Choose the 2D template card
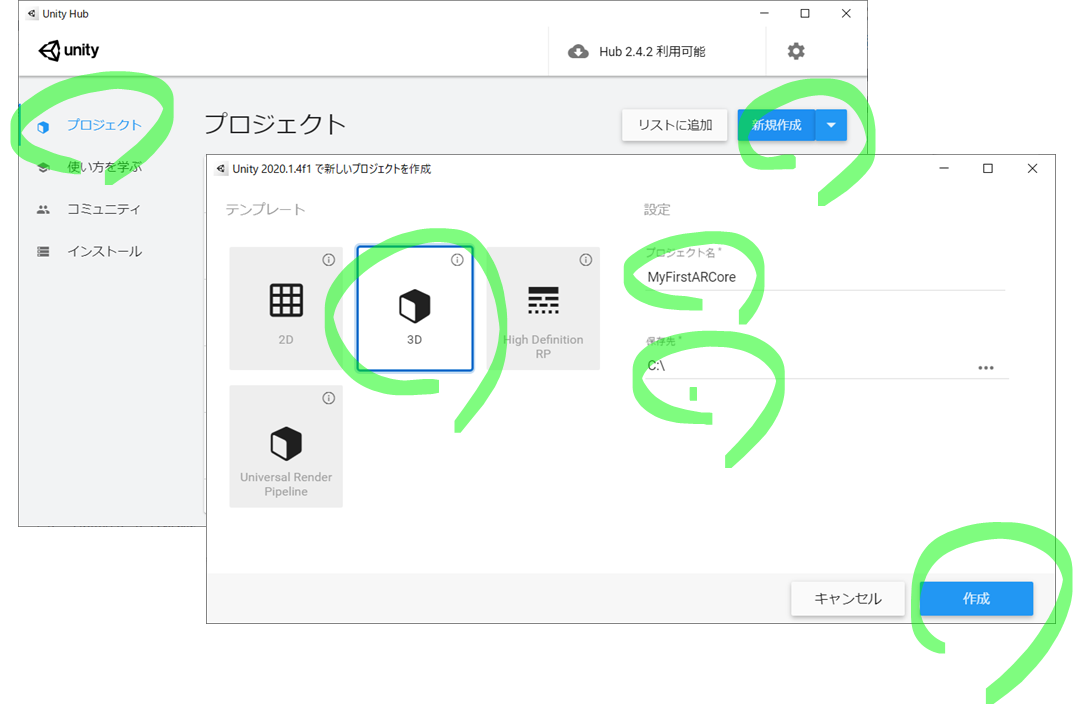 click(285, 308)
